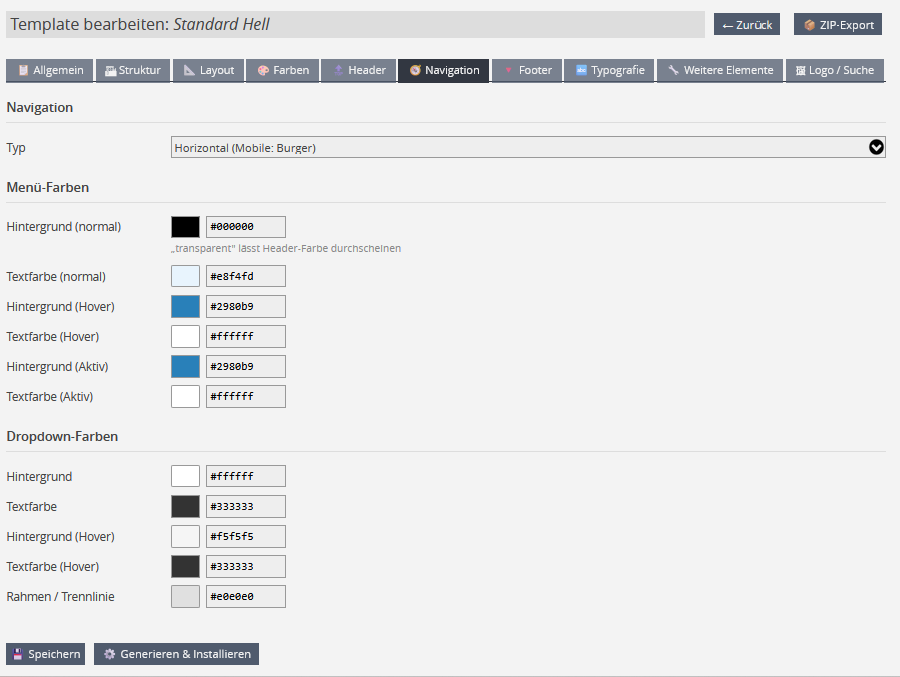Edit the Hintergrund (normal) hex field #000000
The height and width of the screenshot is (677, 900).
[x=246, y=227]
